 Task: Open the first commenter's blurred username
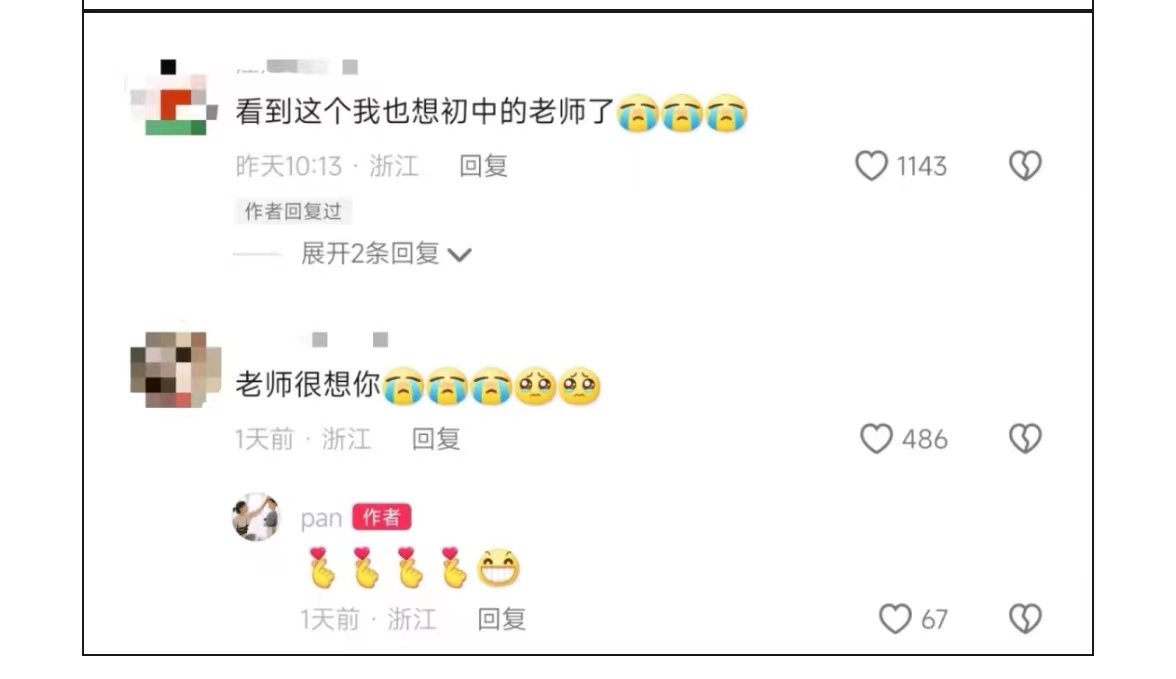click(297, 67)
